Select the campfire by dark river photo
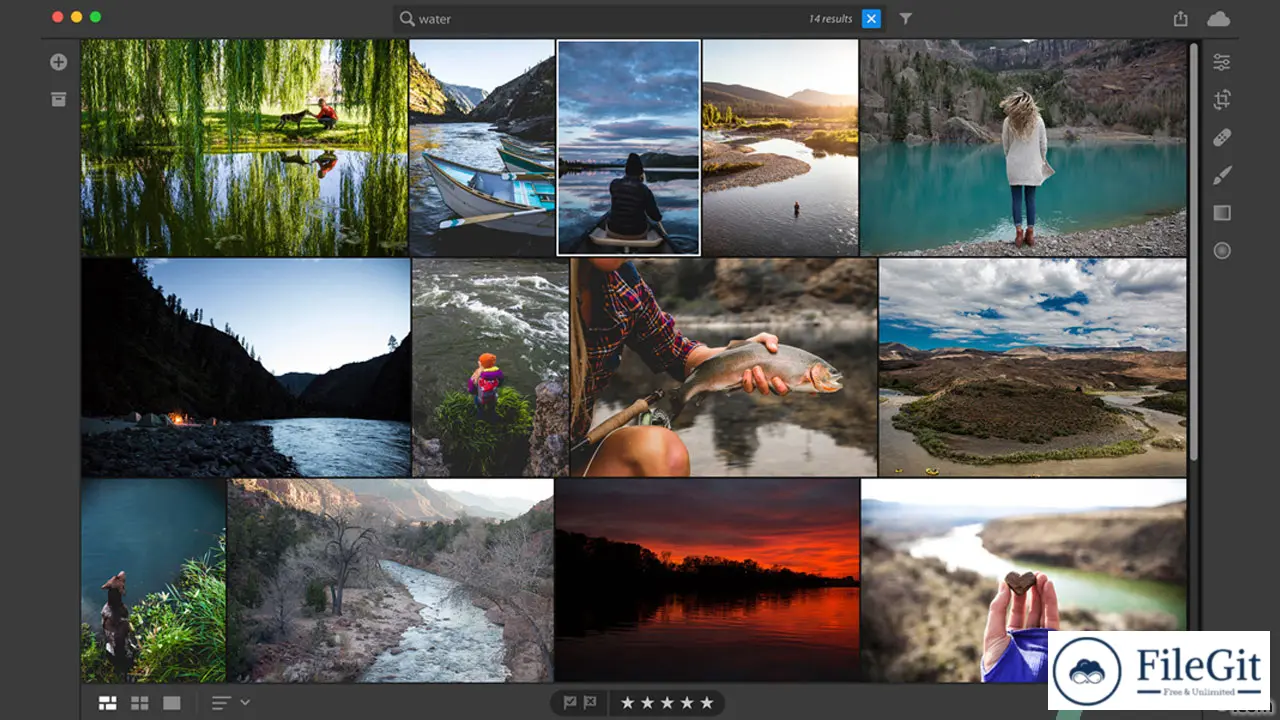This screenshot has height=720, width=1280. click(x=246, y=367)
